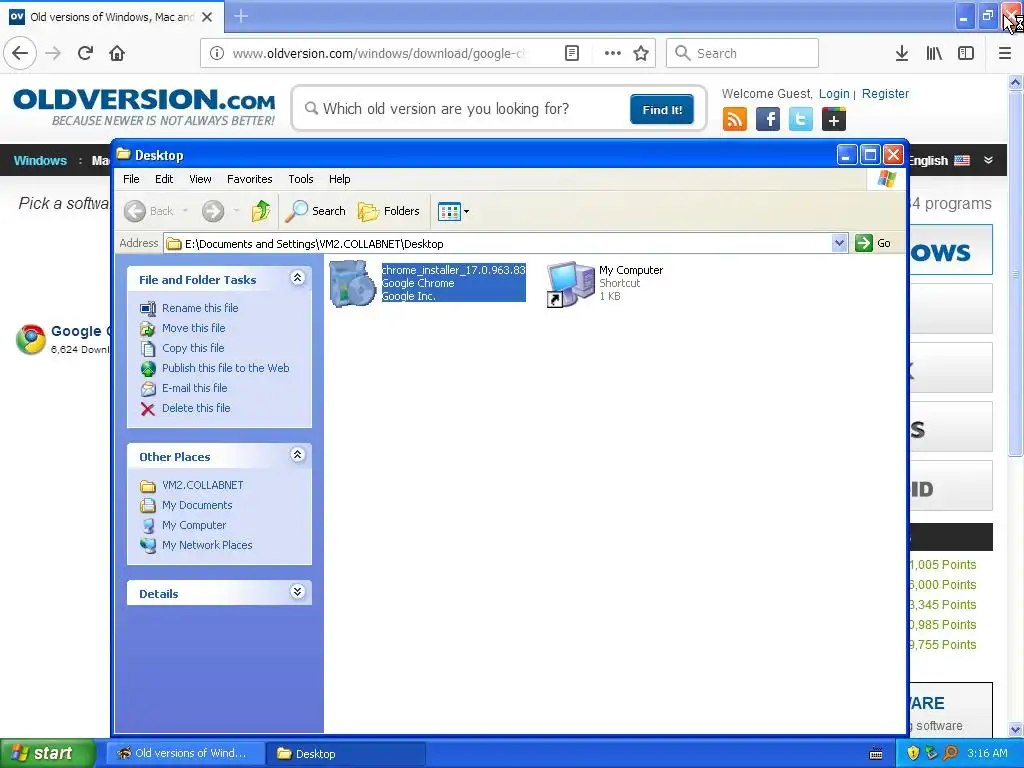Toggle reader view icon in URL bar
1024x768 pixels.
(572, 53)
